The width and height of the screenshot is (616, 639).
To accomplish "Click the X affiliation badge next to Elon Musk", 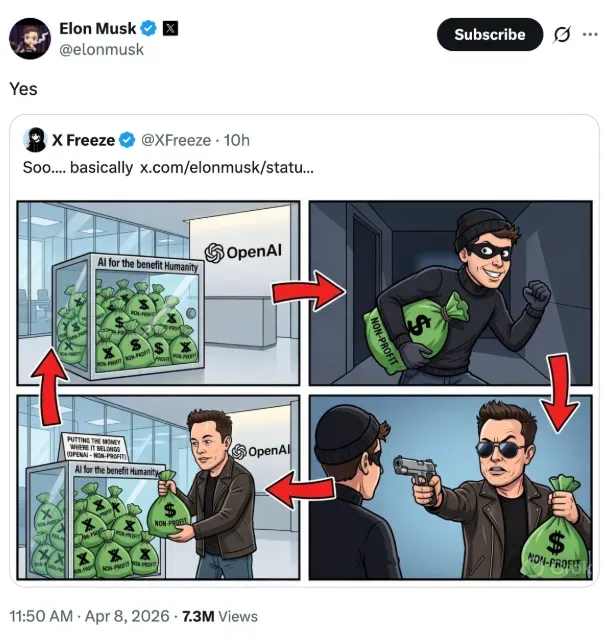I will coord(171,29).
